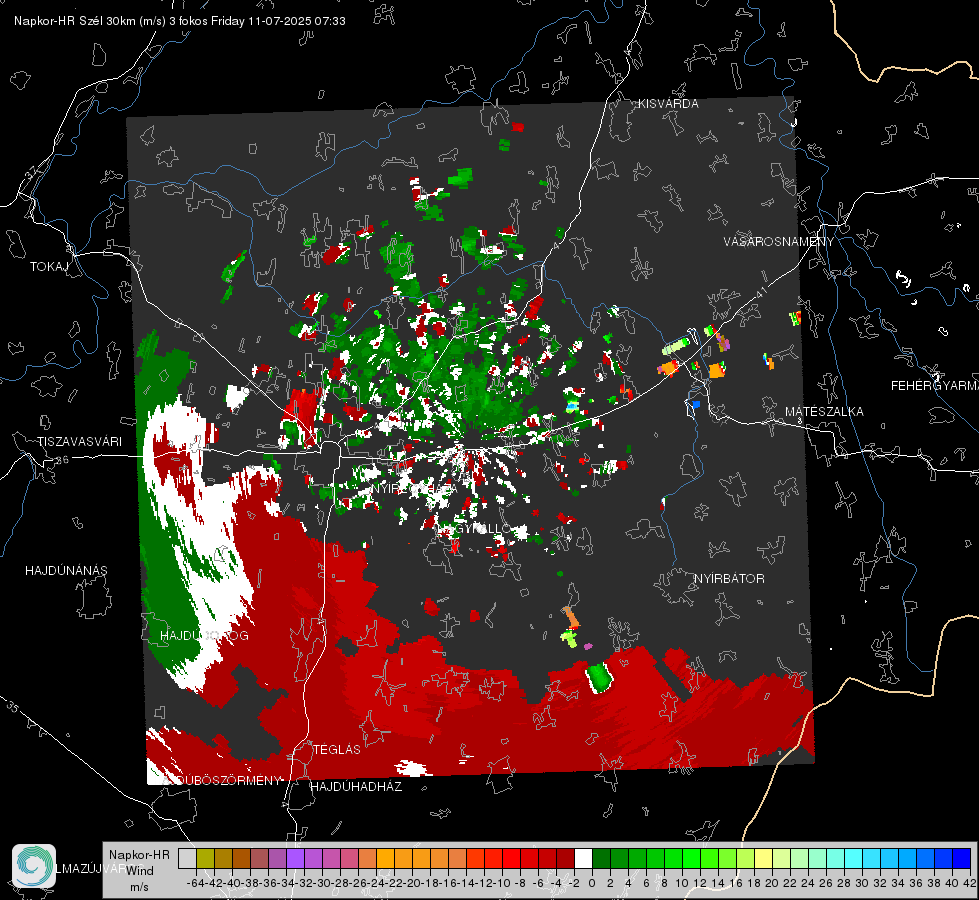Click the road number 36 marker
Screen dimensions: 979x900
[62, 460]
